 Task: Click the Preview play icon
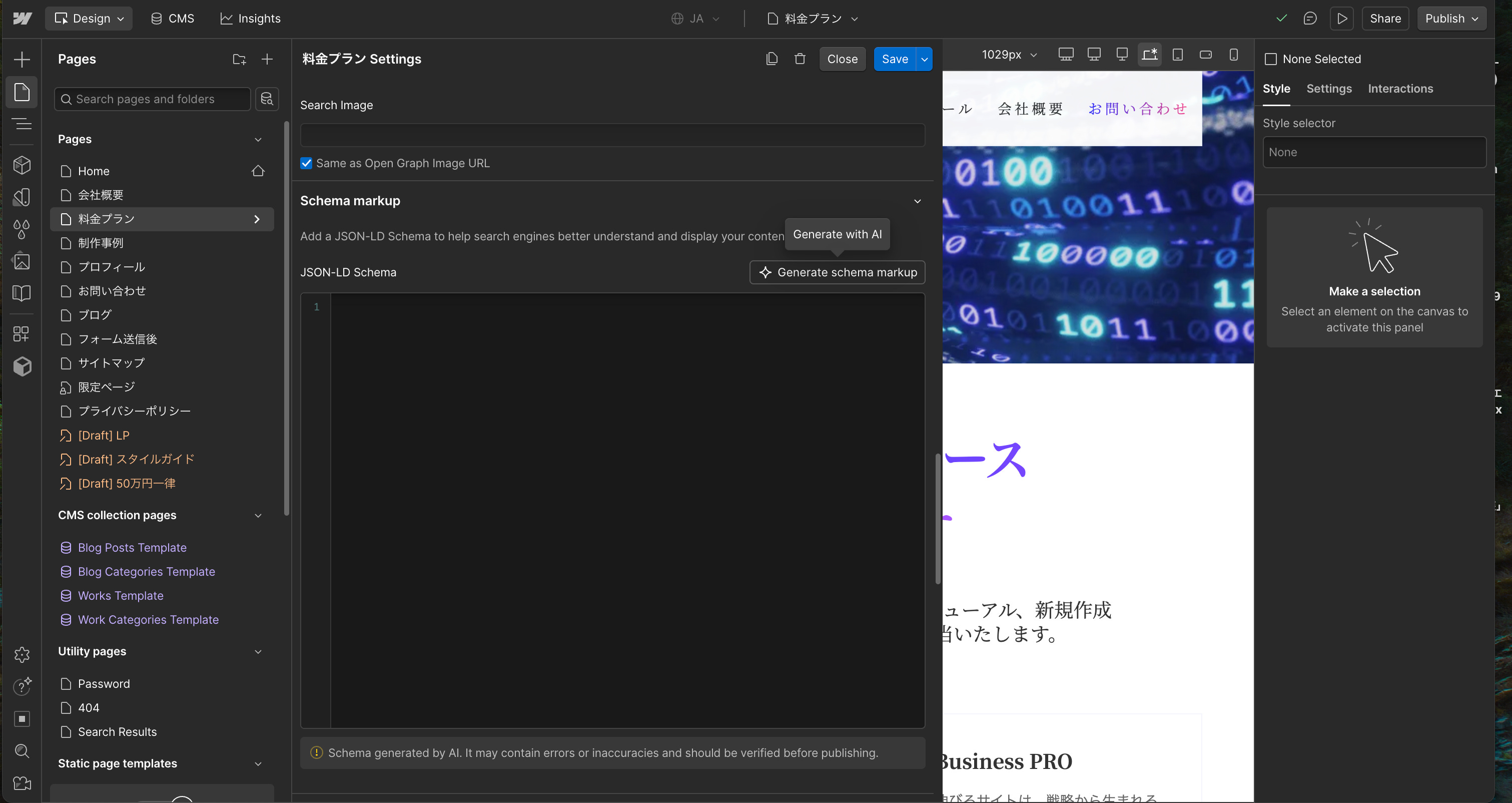[x=1342, y=19]
